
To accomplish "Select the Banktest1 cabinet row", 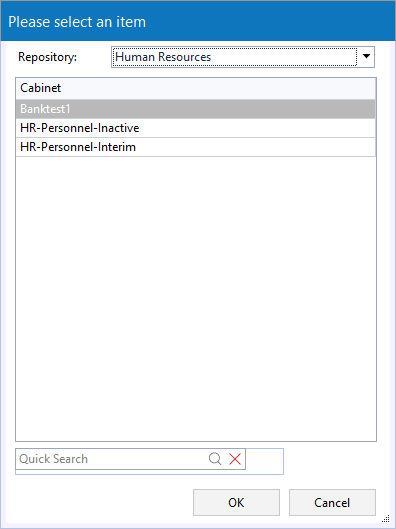I will point(196,109).
